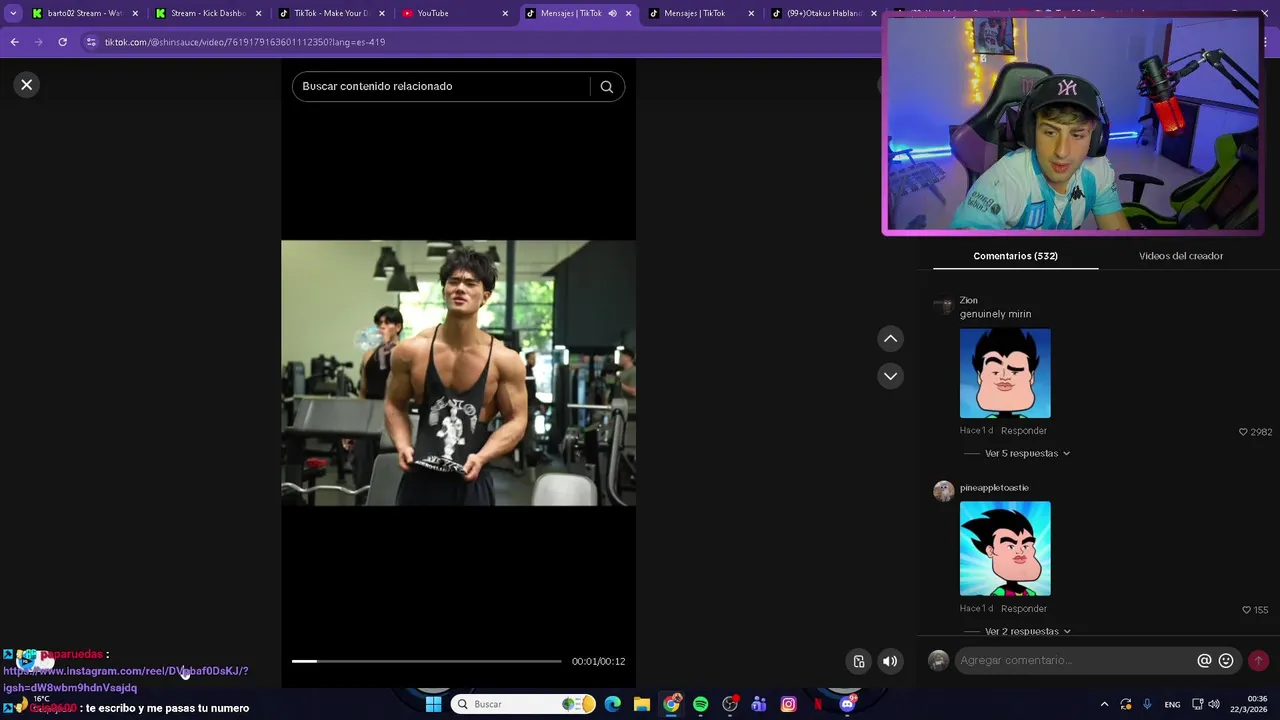Click site information icon in address bar

pyautogui.click(x=91, y=42)
